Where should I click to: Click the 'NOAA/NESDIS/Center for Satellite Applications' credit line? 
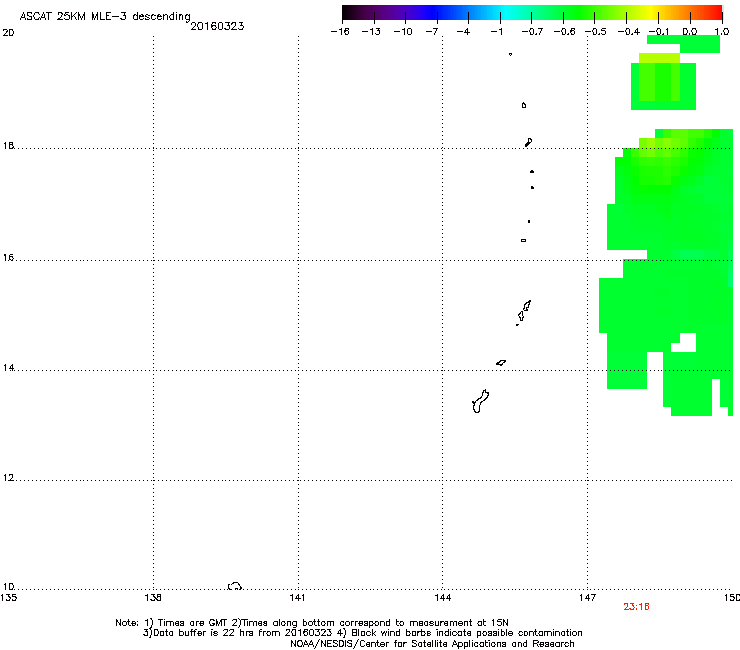[x=432, y=644]
